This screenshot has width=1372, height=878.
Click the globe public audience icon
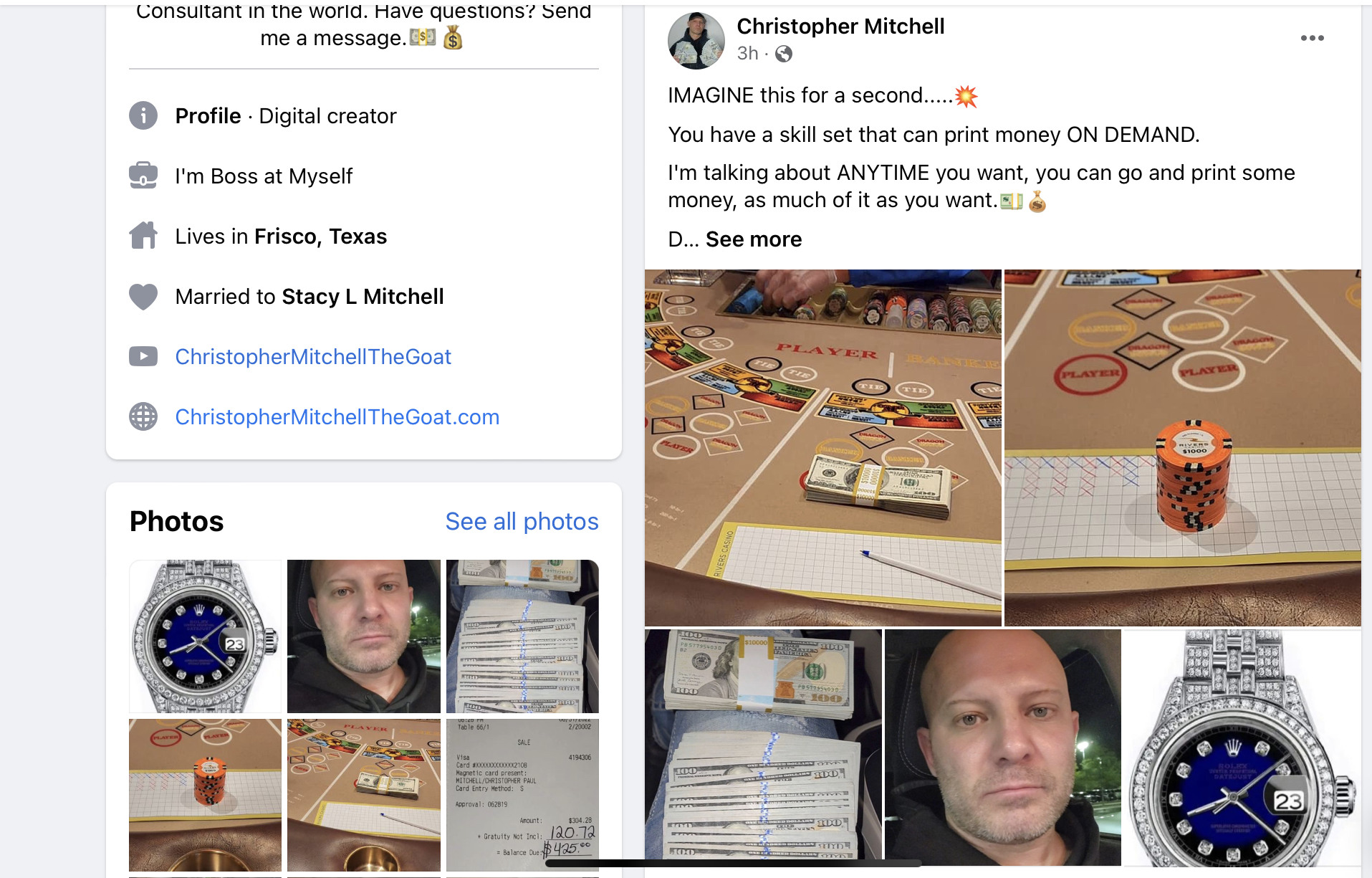tap(784, 54)
